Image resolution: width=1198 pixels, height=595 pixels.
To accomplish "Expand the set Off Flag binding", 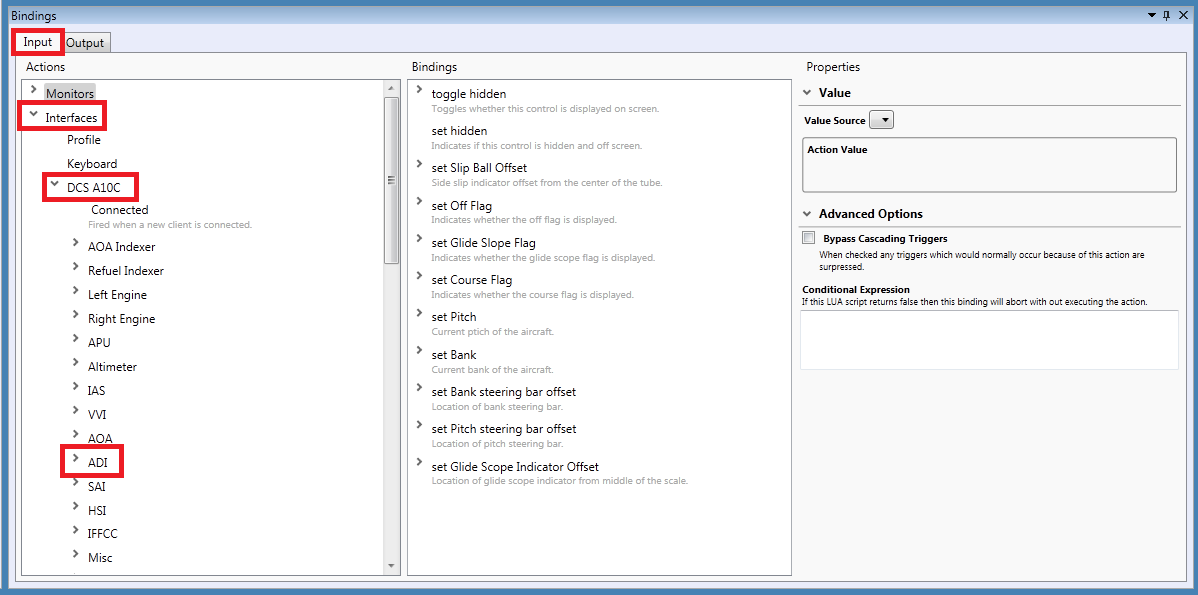I will click(x=419, y=202).
